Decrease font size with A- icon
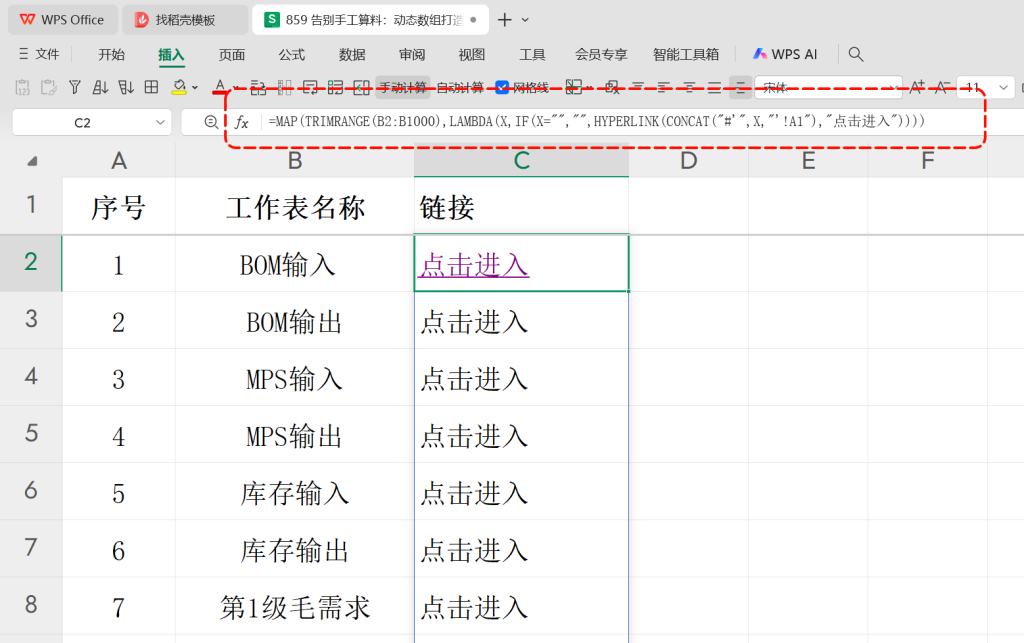This screenshot has width=1024, height=643. tap(942, 87)
